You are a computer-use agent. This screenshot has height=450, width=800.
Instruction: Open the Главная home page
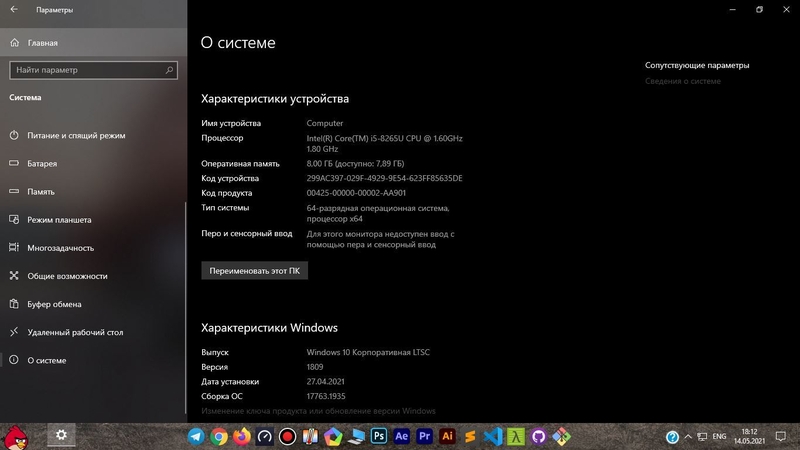tap(93, 43)
